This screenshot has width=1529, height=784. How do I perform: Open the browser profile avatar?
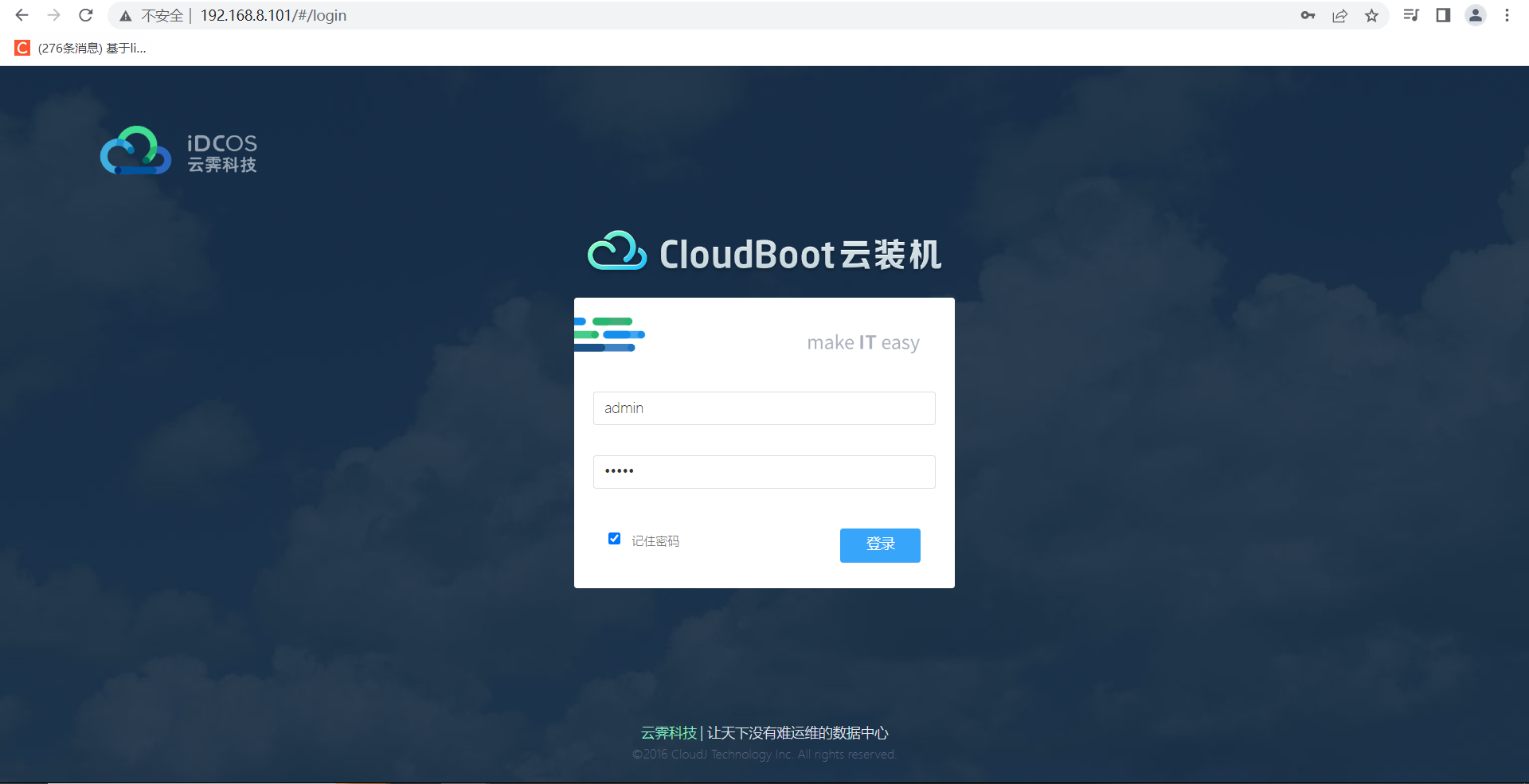point(1476,15)
